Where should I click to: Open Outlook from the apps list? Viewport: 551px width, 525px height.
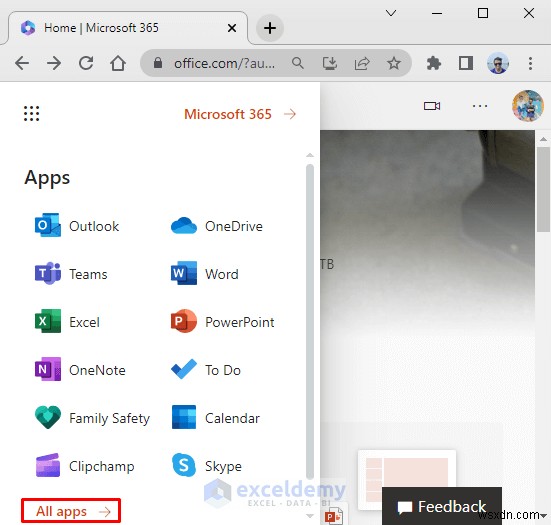click(77, 226)
